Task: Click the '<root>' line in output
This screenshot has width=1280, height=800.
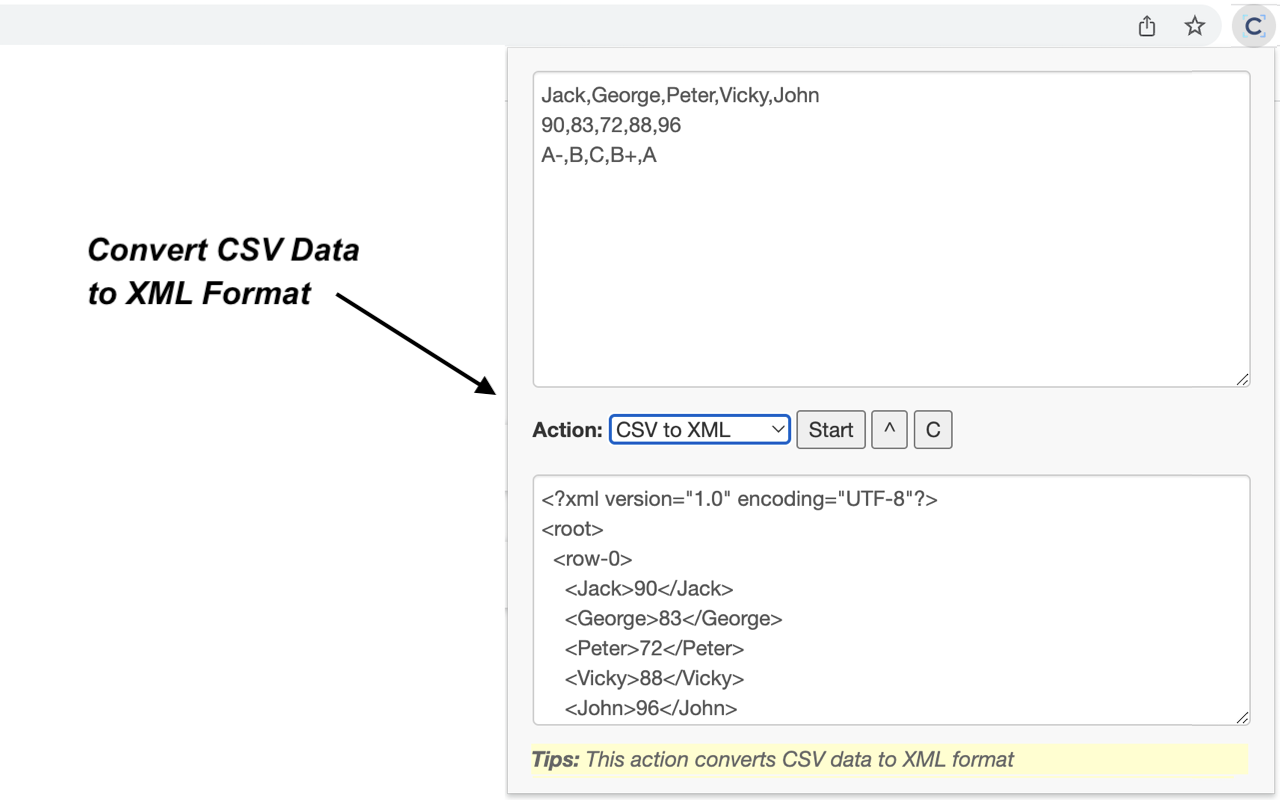Action: click(x=572, y=529)
